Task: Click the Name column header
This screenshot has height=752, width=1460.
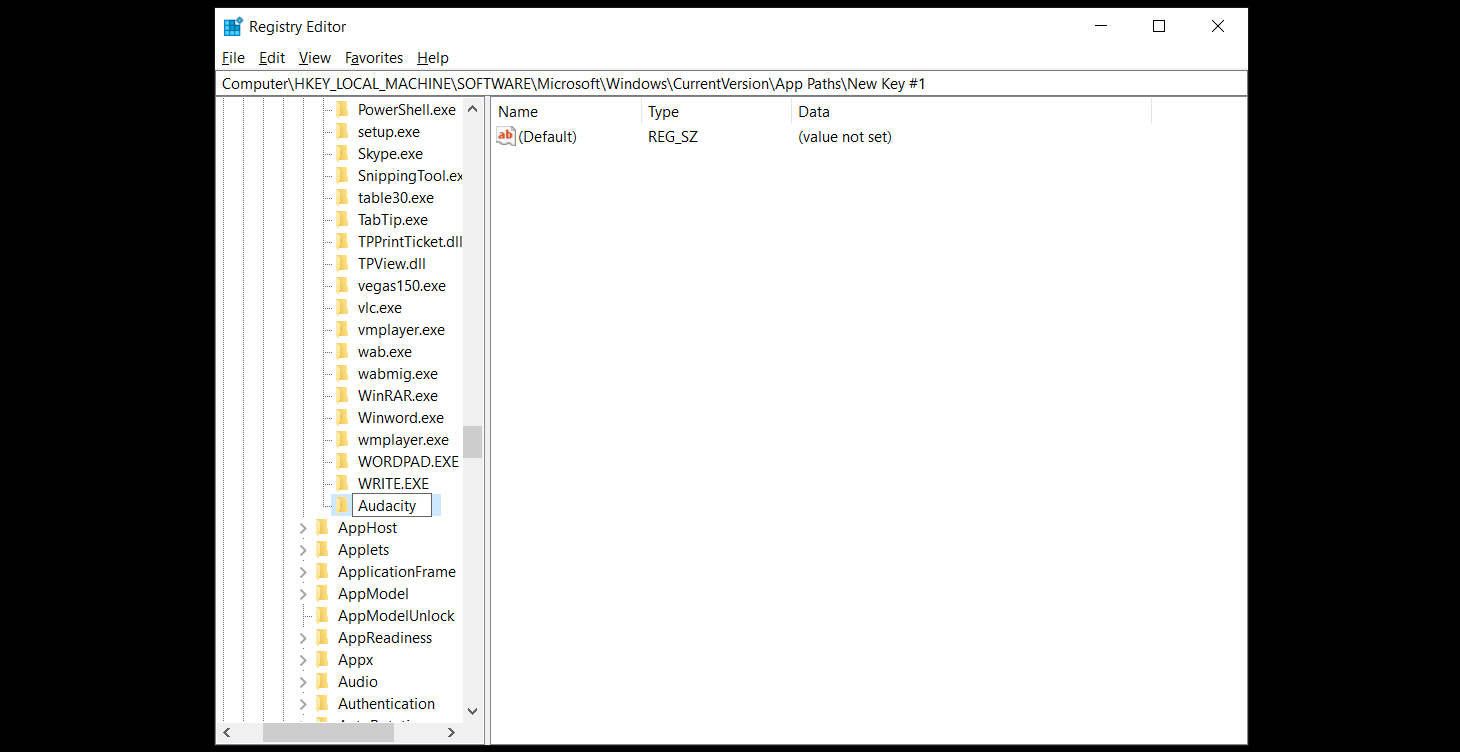Action: click(x=566, y=112)
